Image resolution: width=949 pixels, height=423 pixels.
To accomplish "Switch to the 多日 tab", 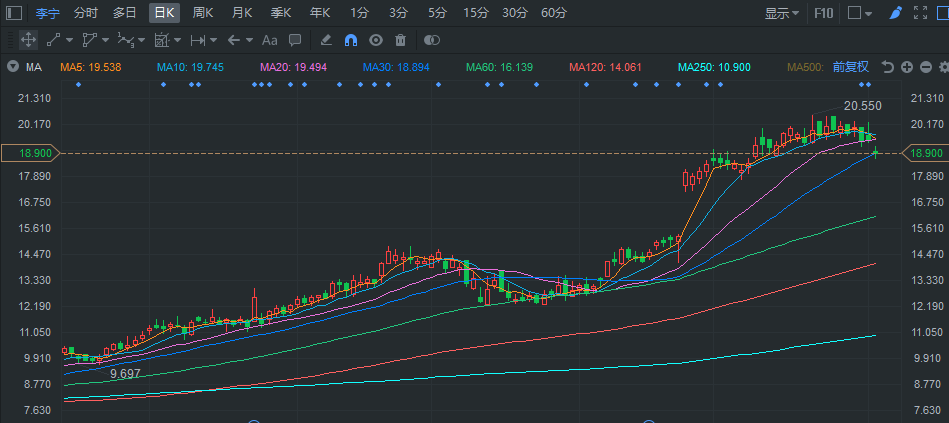I will coord(124,13).
